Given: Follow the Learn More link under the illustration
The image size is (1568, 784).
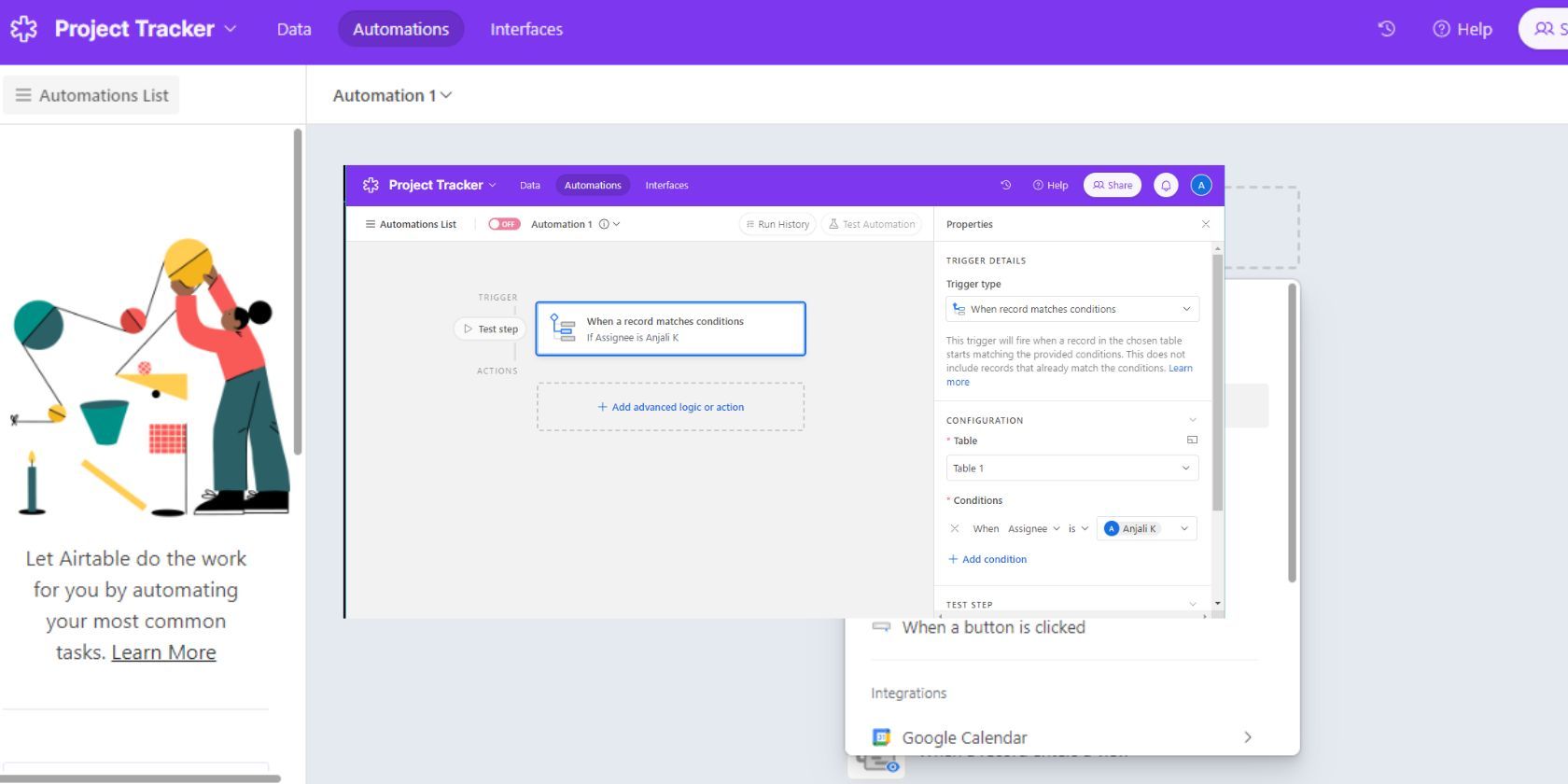Looking at the screenshot, I should (163, 652).
